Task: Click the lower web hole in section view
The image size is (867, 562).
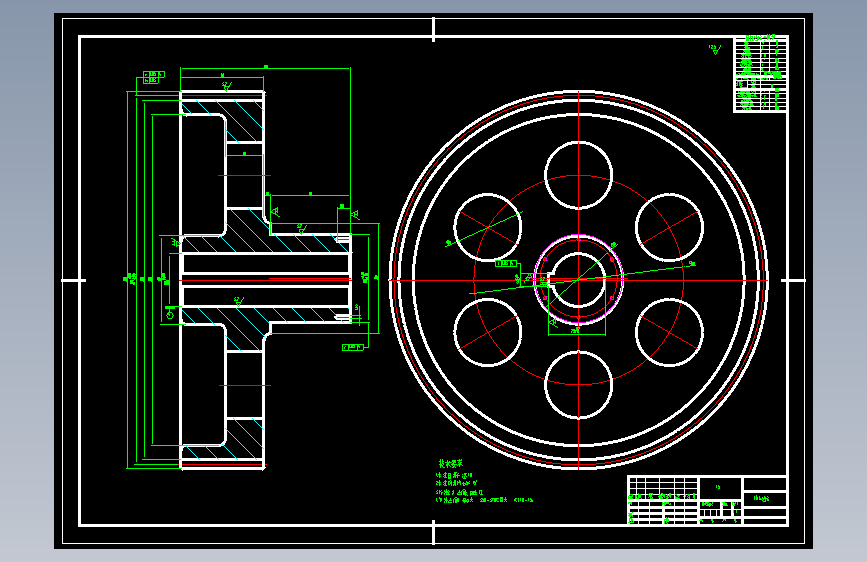Action: coord(244,385)
